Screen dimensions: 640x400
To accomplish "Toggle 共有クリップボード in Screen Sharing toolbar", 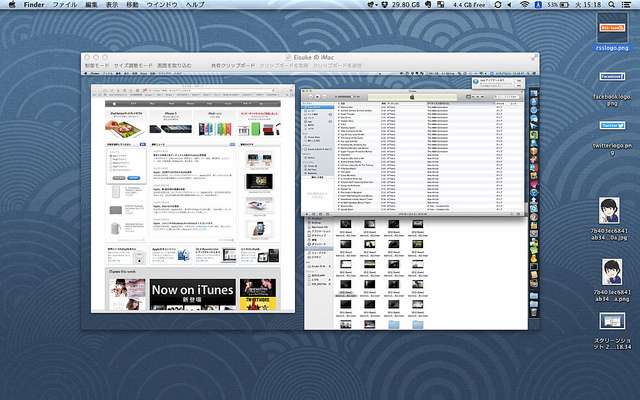I will [233, 65].
